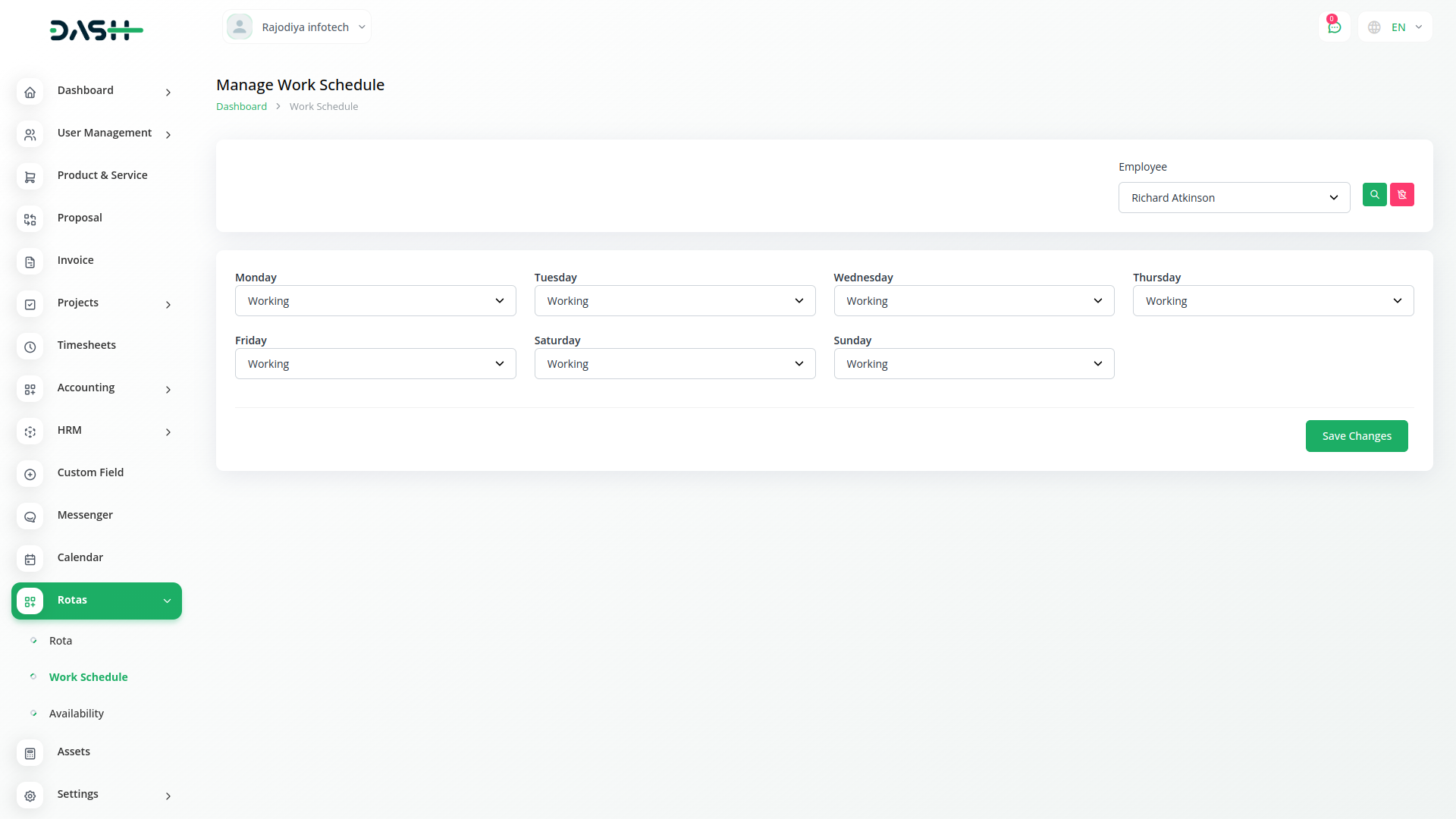Open the Saturday status dropdown
This screenshot has width=1456, height=819.
(x=674, y=364)
